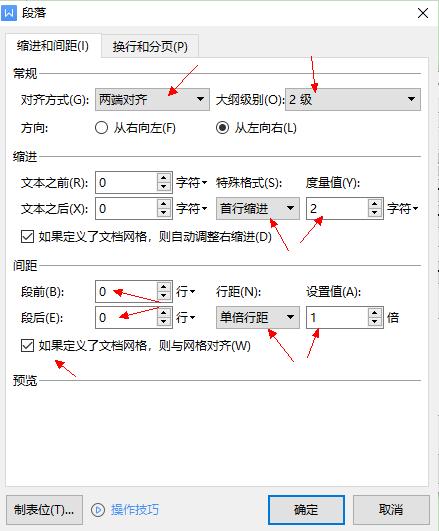Open the 行 unit dropdown for 段前
This screenshot has height=531, width=439.
tap(185, 292)
